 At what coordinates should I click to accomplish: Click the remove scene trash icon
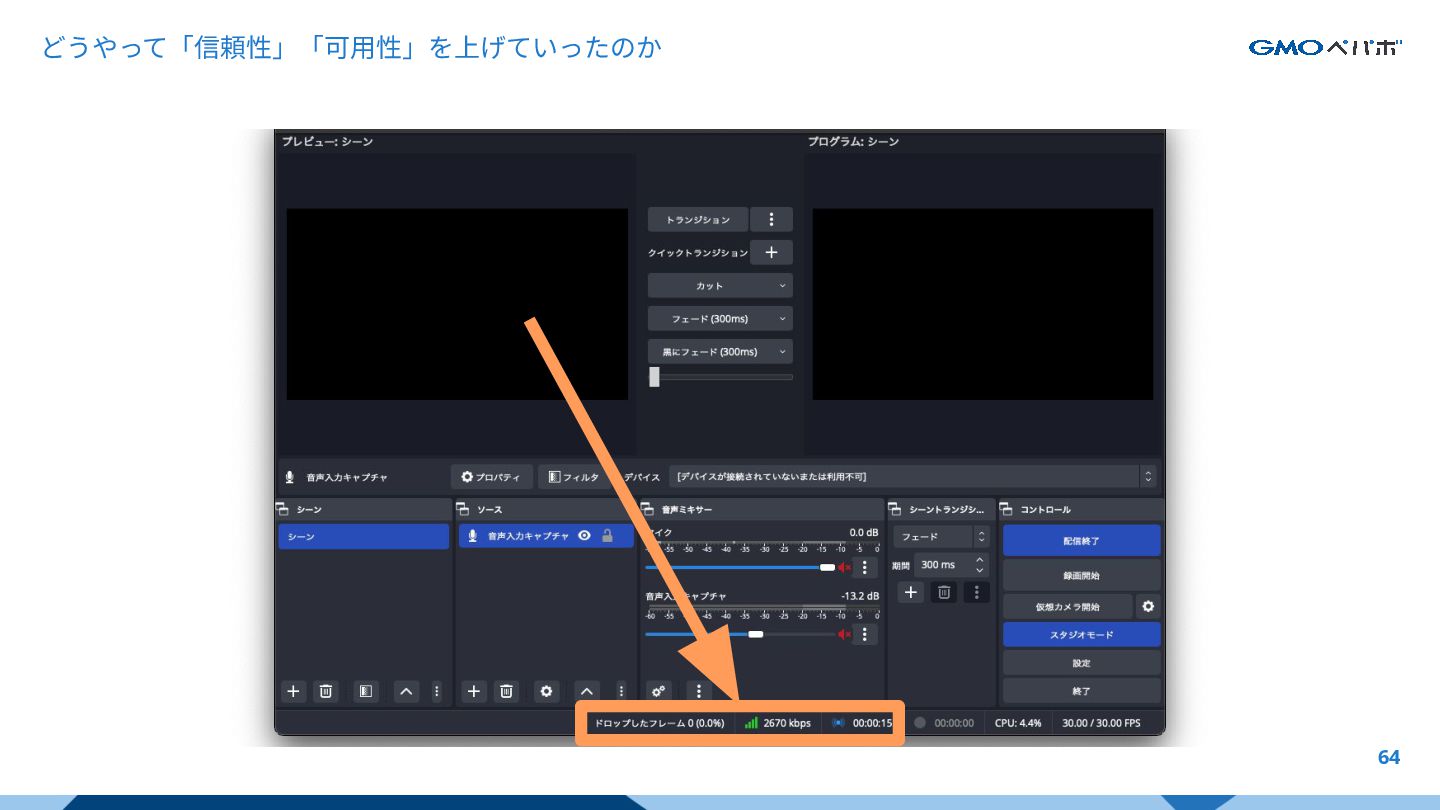tap(325, 691)
